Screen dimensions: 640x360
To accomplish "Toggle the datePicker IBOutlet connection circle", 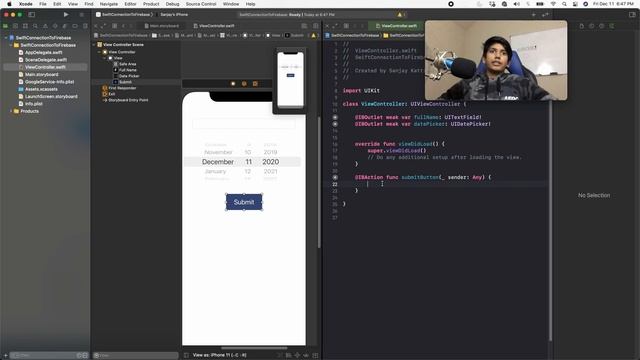I will click(x=335, y=124).
